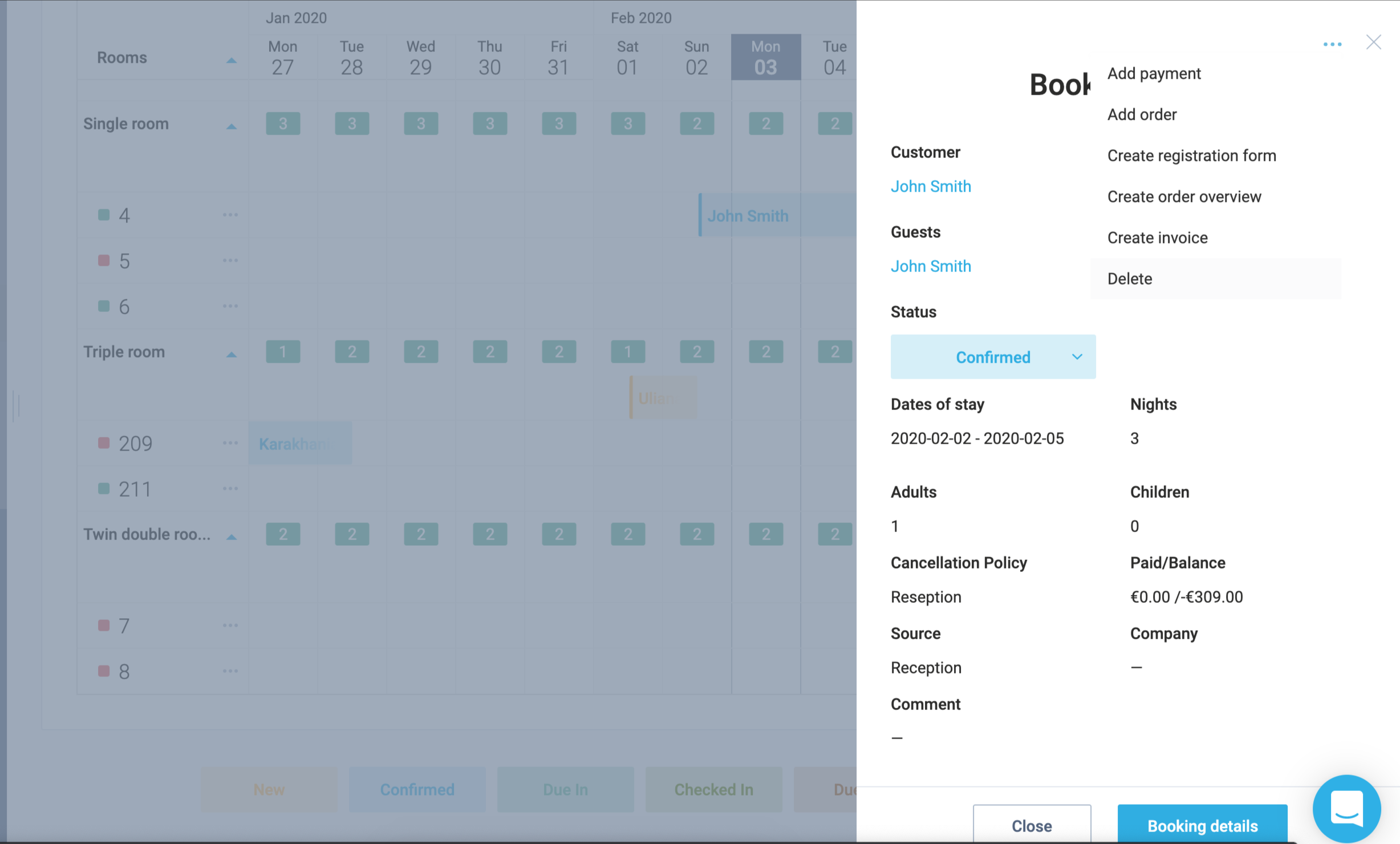
Task: Select Add payment from the menu
Action: point(1215,74)
